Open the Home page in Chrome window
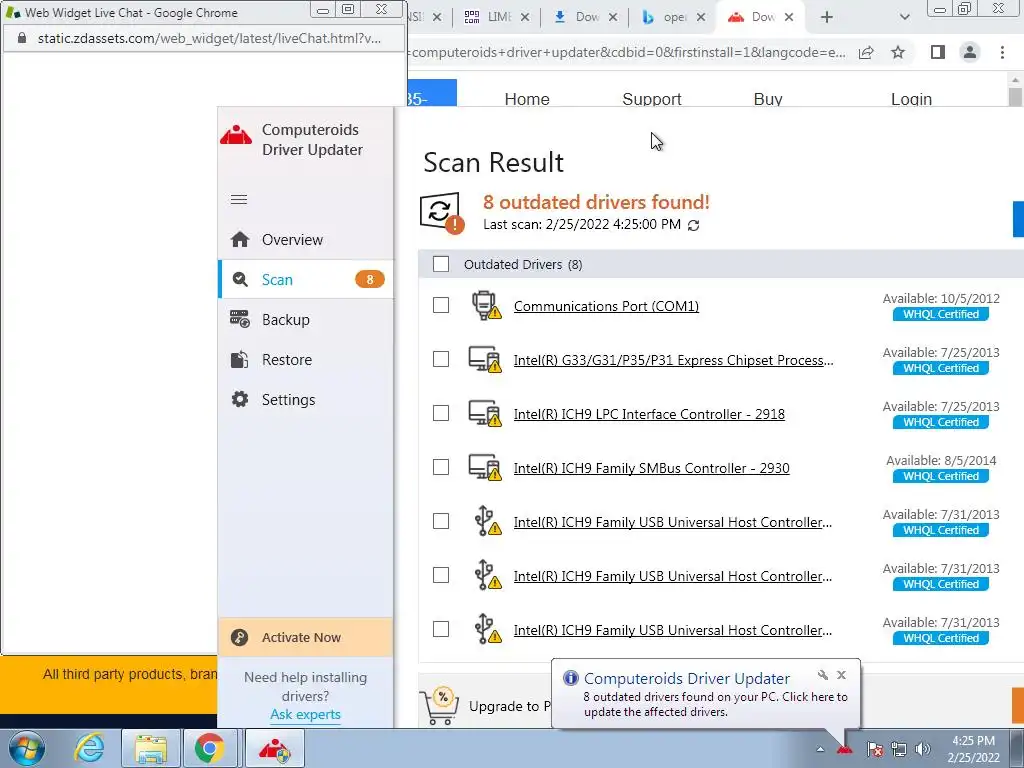Screen dimensions: 1024x768 527,99
